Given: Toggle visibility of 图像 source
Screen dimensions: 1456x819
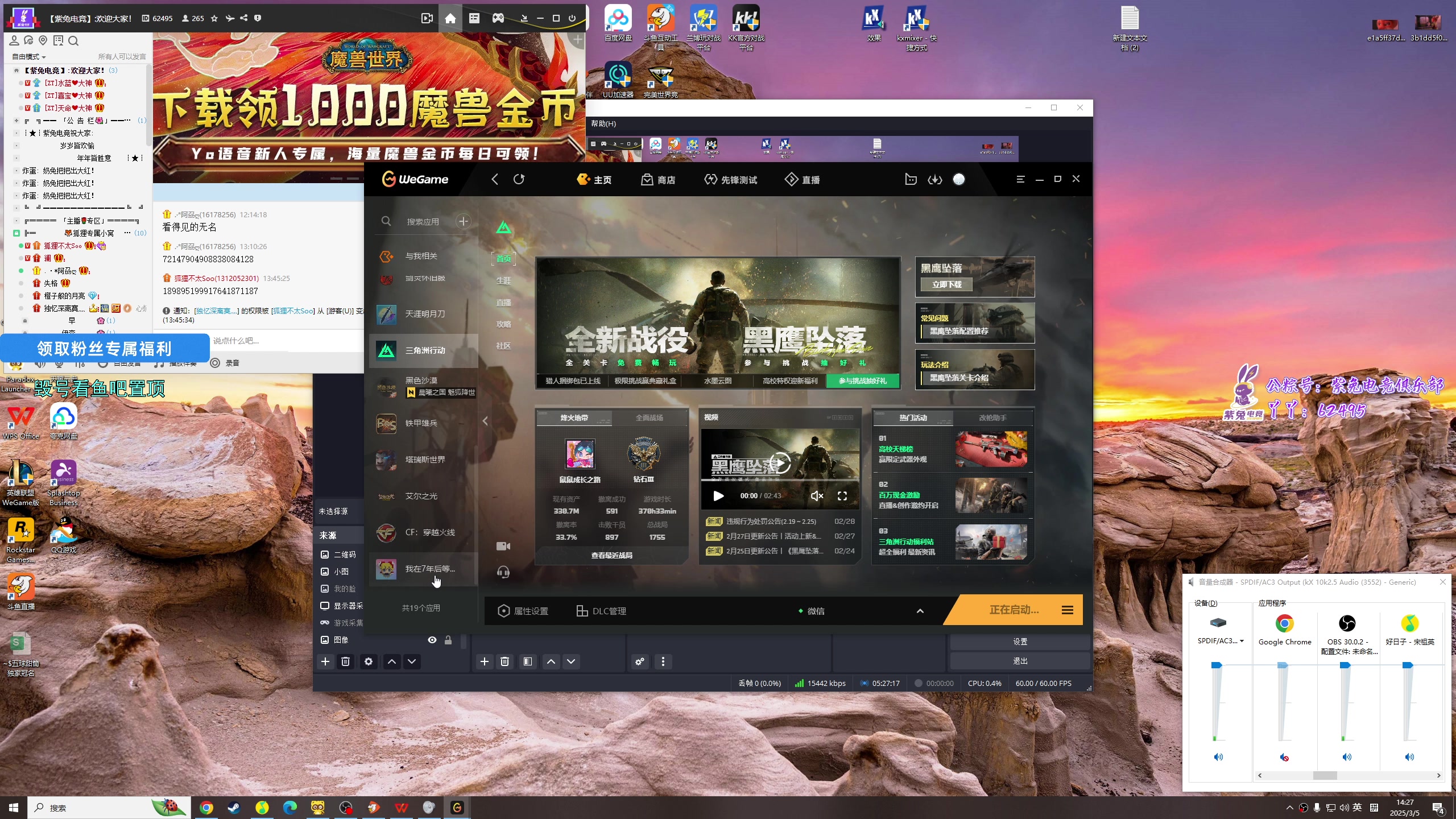Looking at the screenshot, I should 432,640.
